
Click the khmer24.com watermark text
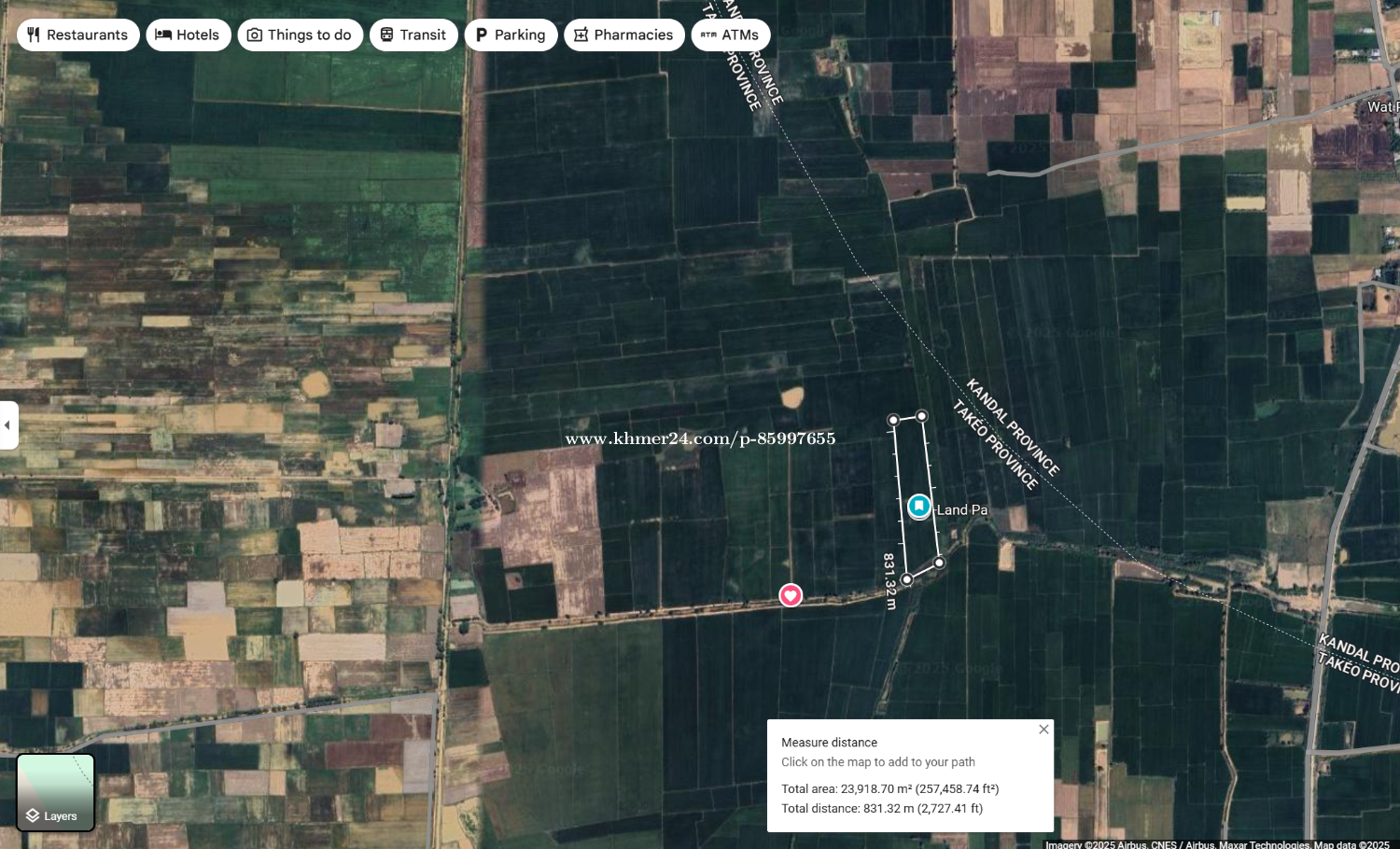pos(700,438)
